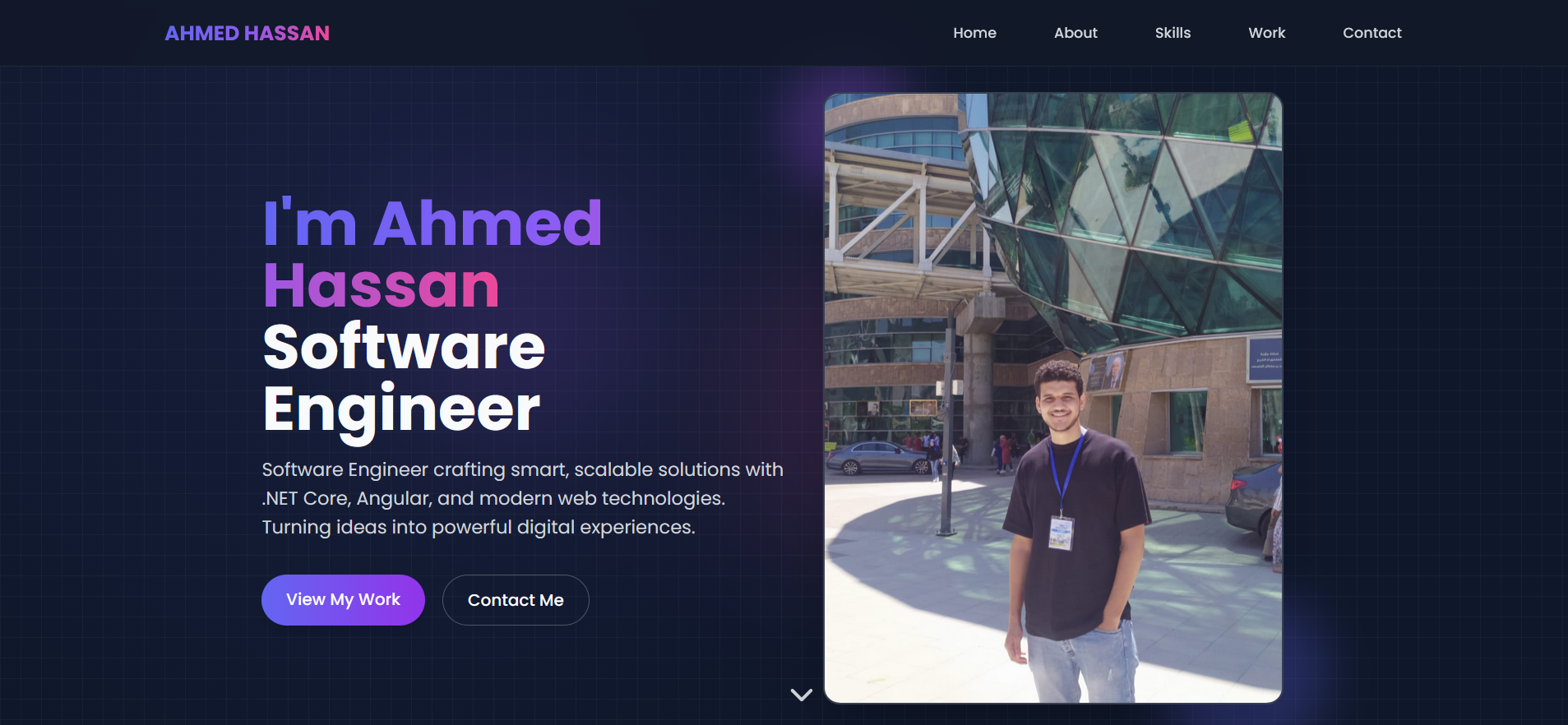Click the "I'm Ahmed" gradient heading

[432, 224]
